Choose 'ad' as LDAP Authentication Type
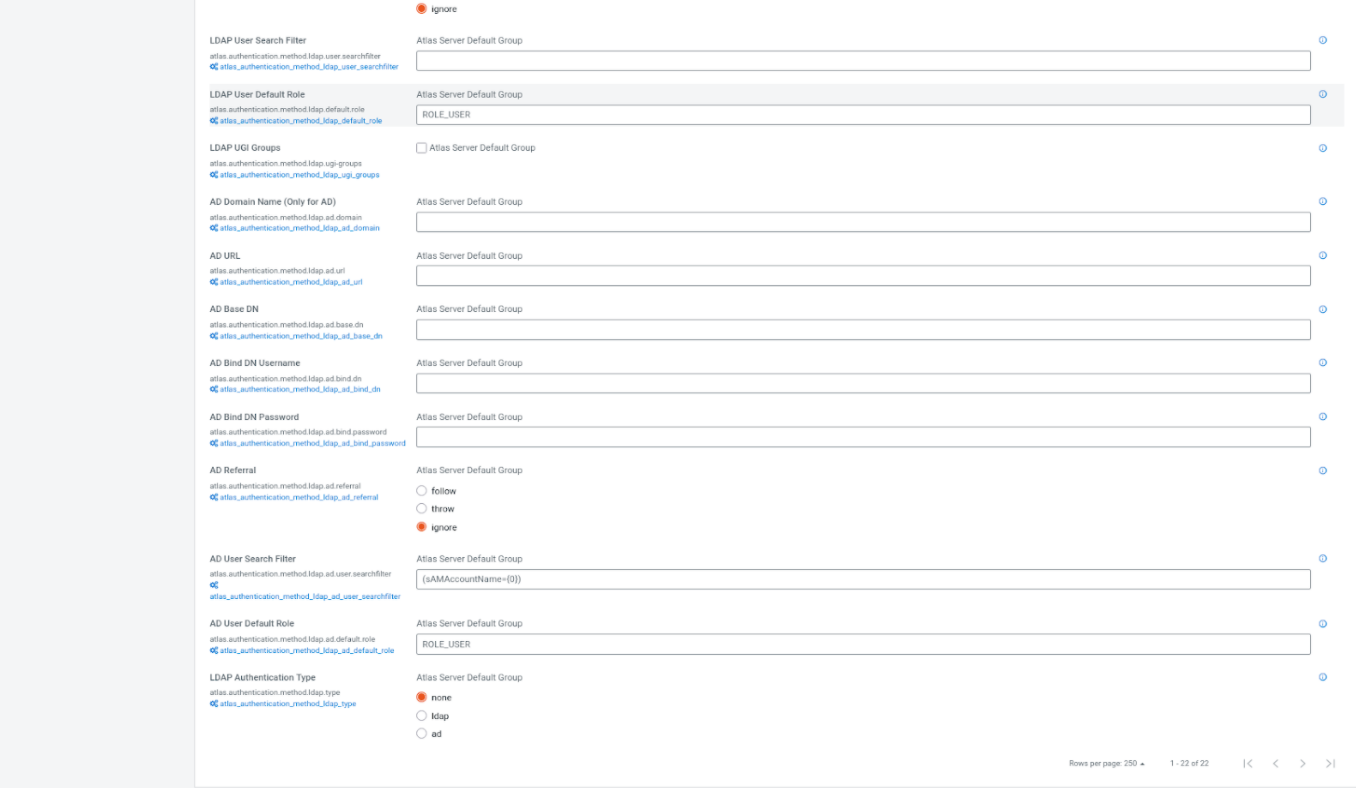Image resolution: width=1356 pixels, height=788 pixels. [421, 734]
